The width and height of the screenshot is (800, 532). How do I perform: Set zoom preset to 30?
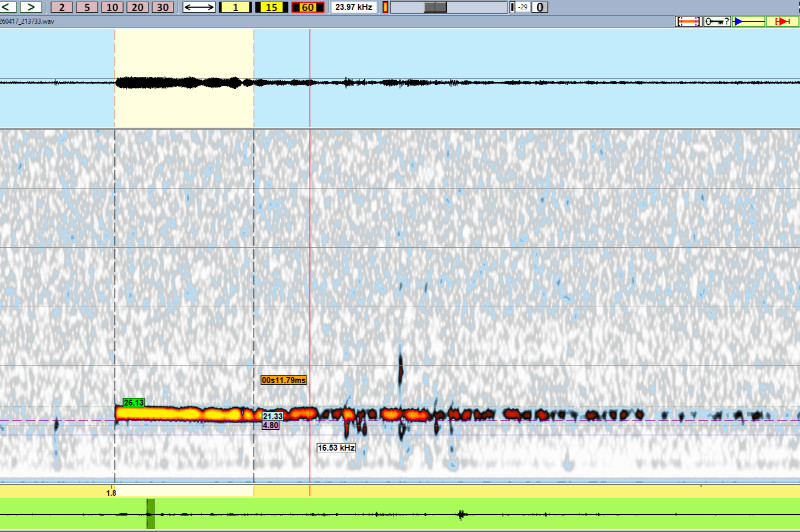[x=162, y=7]
